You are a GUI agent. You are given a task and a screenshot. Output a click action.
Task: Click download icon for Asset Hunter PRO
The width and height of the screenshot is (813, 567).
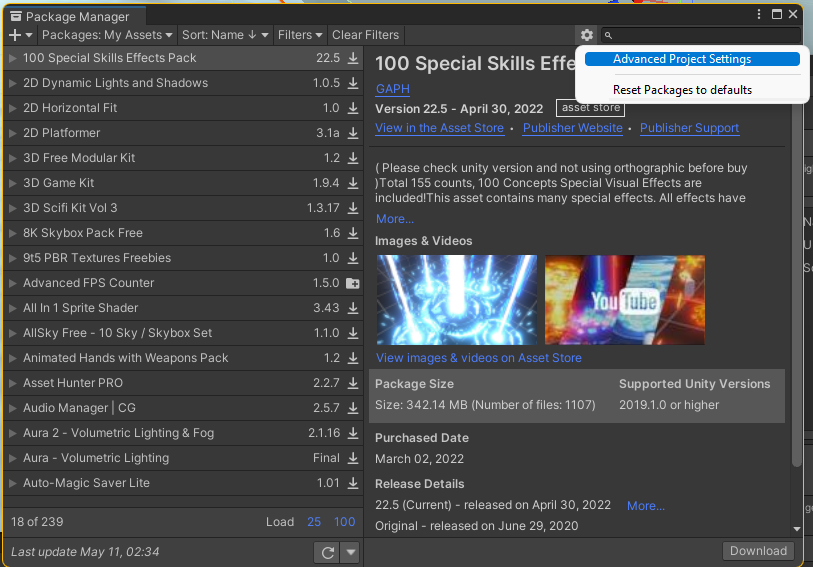tap(353, 383)
